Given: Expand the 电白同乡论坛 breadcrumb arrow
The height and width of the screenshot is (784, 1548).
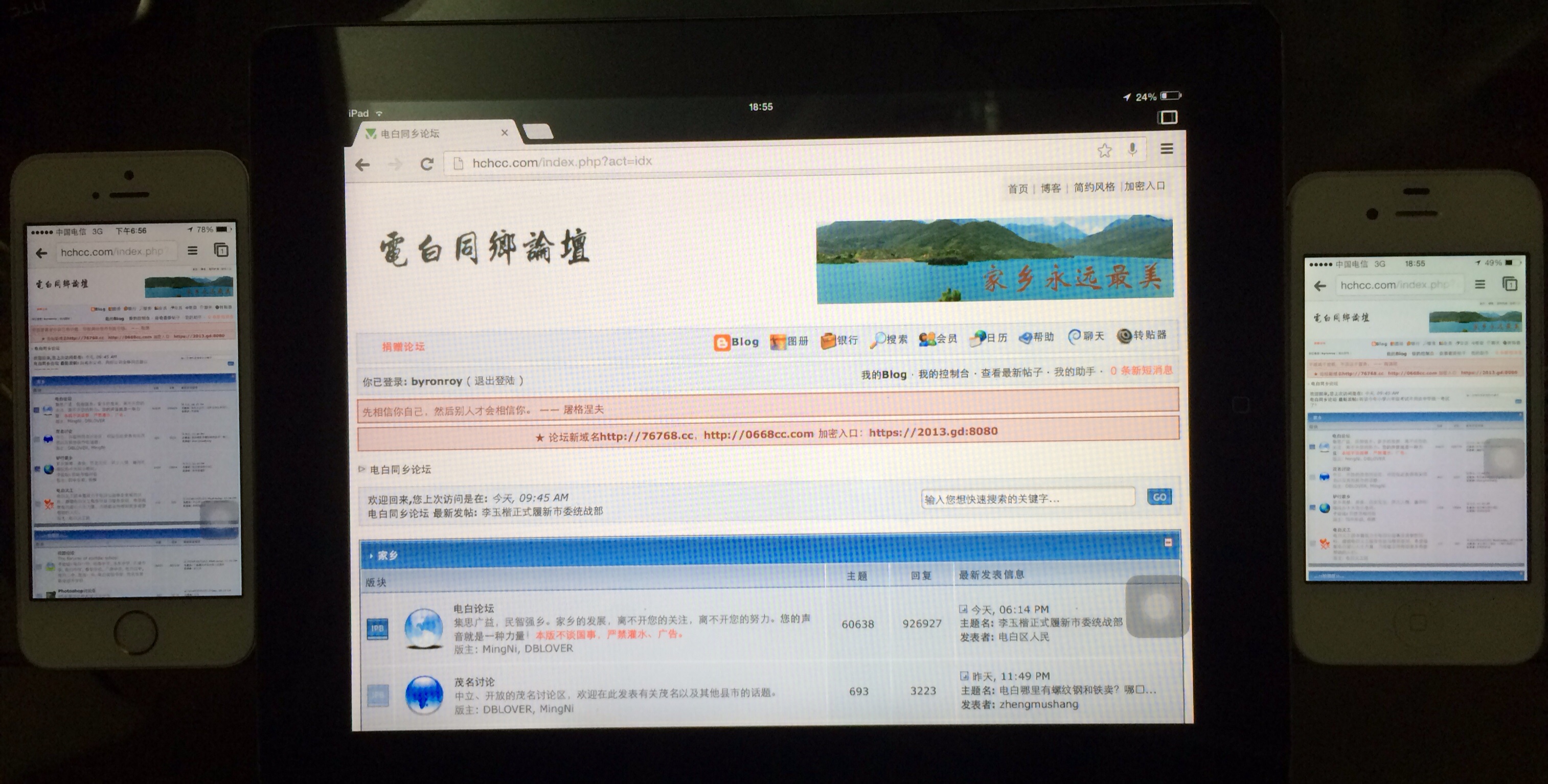Looking at the screenshot, I should pyautogui.click(x=362, y=469).
